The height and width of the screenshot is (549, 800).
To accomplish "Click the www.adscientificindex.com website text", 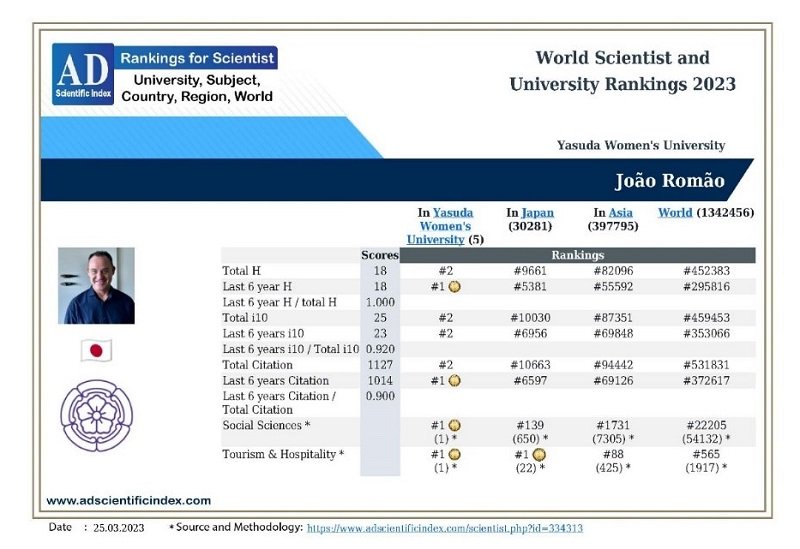I will (x=129, y=501).
